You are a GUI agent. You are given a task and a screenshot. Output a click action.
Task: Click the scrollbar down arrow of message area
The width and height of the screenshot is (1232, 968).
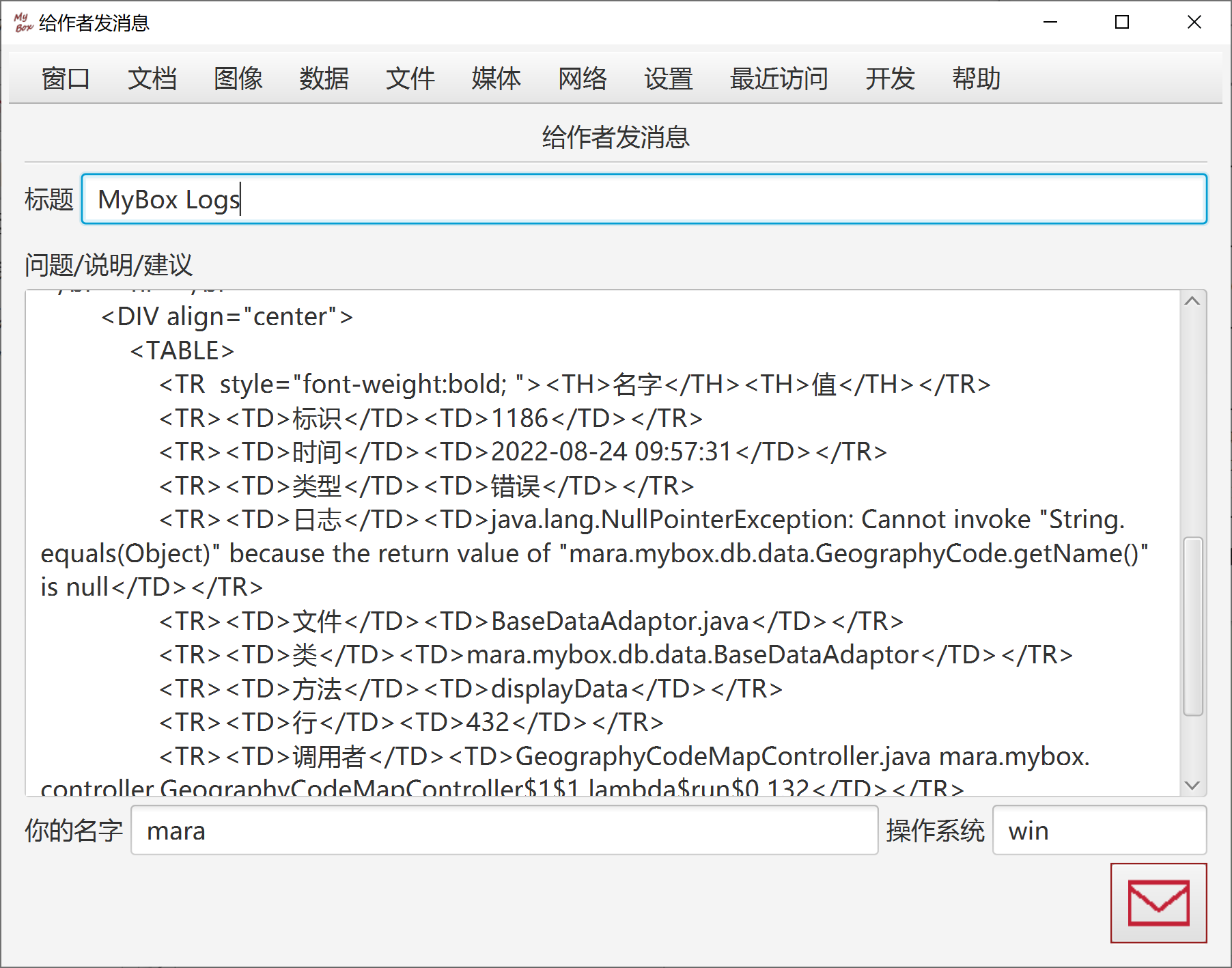click(x=1192, y=785)
